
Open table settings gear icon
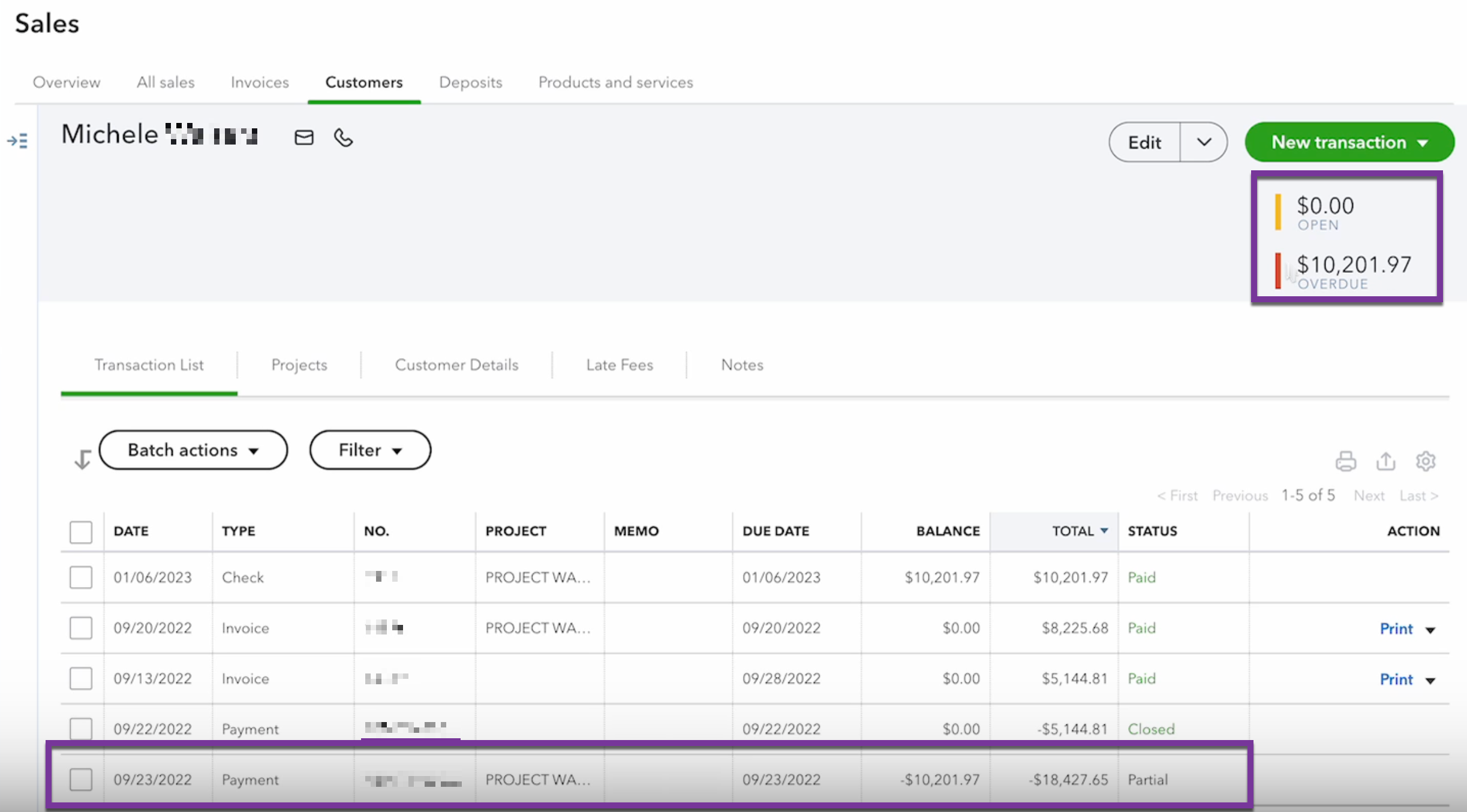pos(1426,461)
